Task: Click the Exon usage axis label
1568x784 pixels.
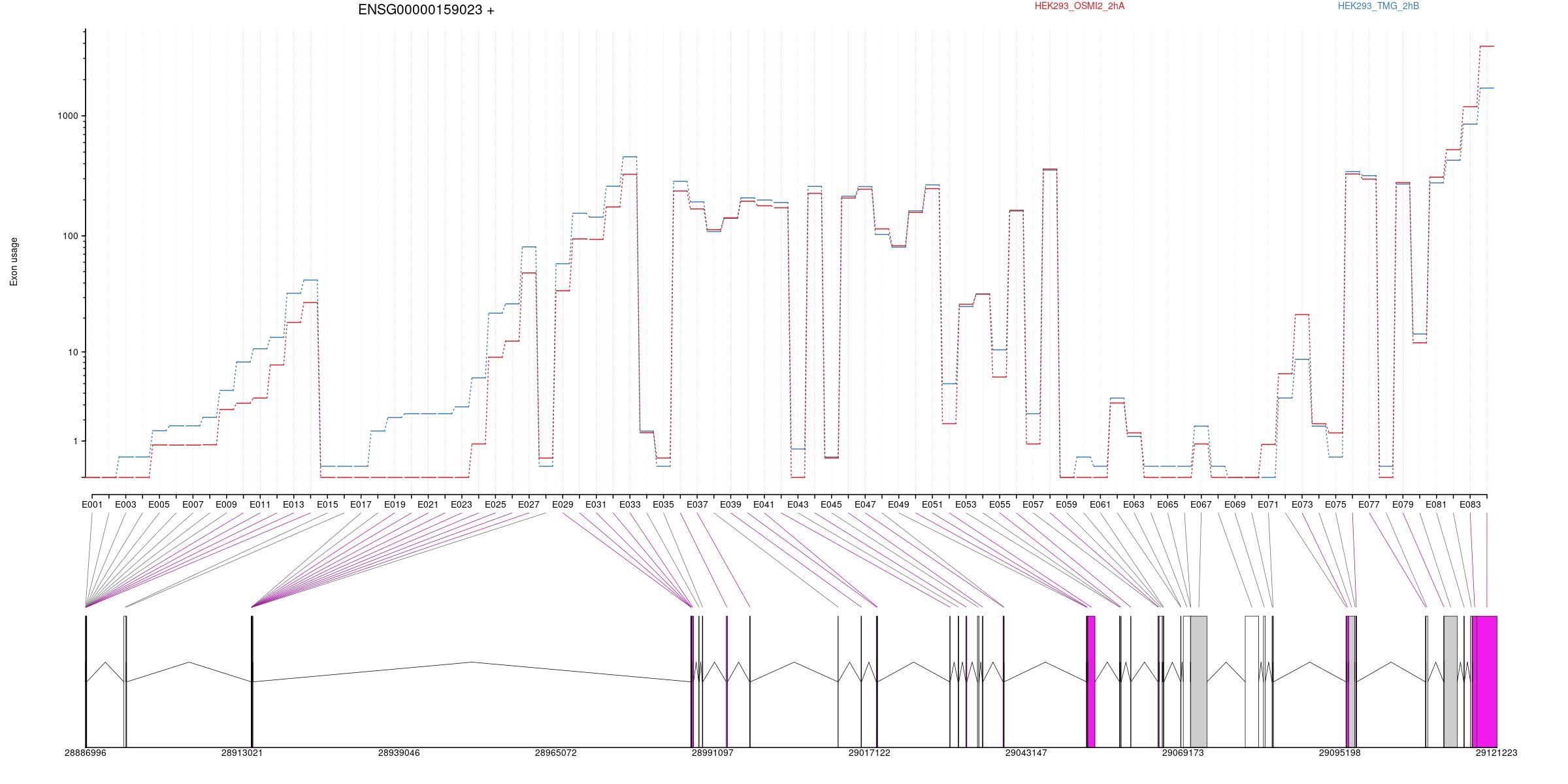Action: pyautogui.click(x=14, y=261)
